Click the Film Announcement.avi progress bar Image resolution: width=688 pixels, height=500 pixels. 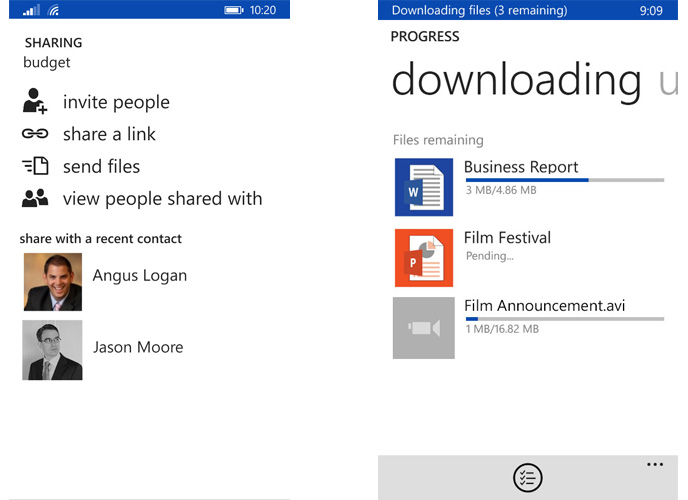click(x=564, y=319)
